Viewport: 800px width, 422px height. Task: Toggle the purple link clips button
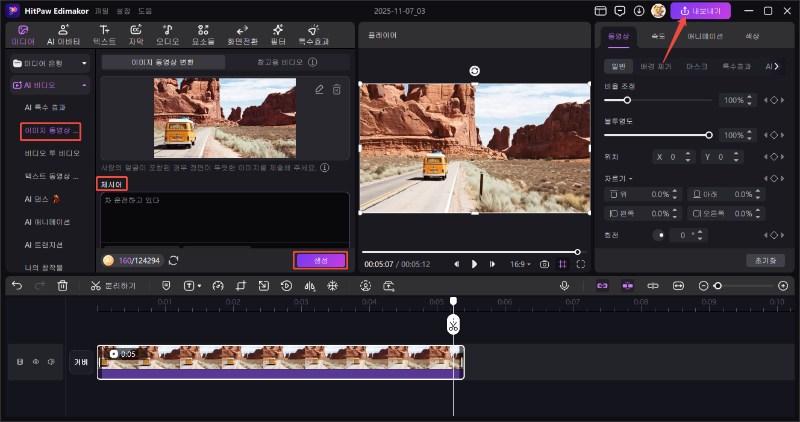pos(603,286)
